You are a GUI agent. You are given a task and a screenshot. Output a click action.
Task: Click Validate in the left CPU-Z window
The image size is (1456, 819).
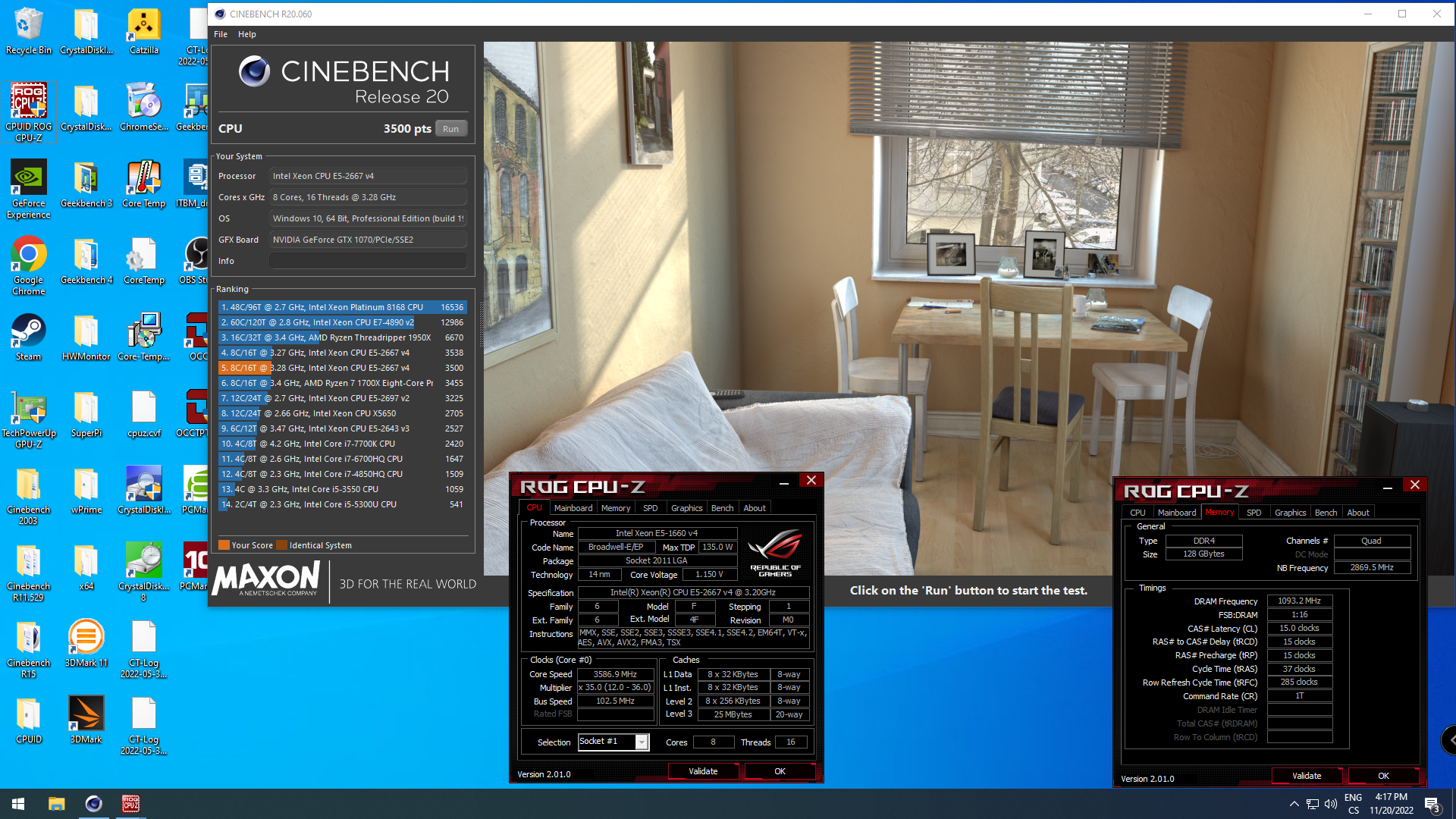(703, 771)
